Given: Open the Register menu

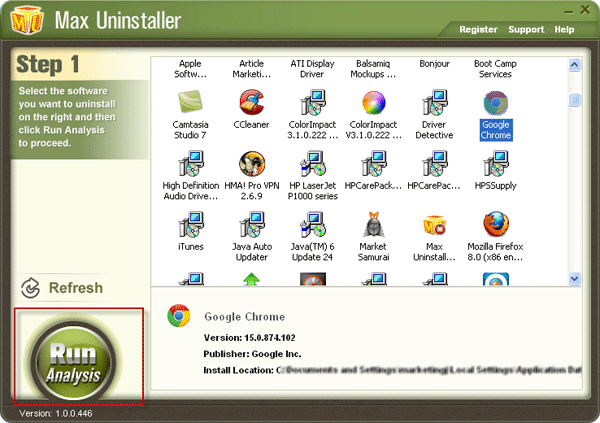Looking at the screenshot, I should point(478,29).
